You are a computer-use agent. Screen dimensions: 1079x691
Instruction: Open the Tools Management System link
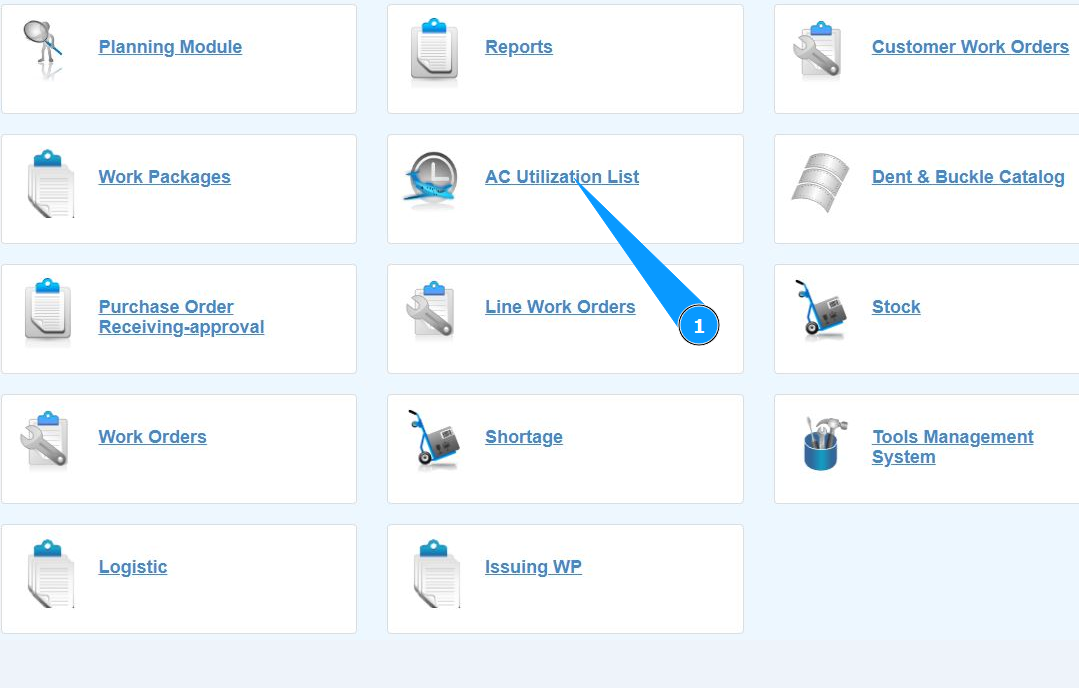tap(952, 447)
